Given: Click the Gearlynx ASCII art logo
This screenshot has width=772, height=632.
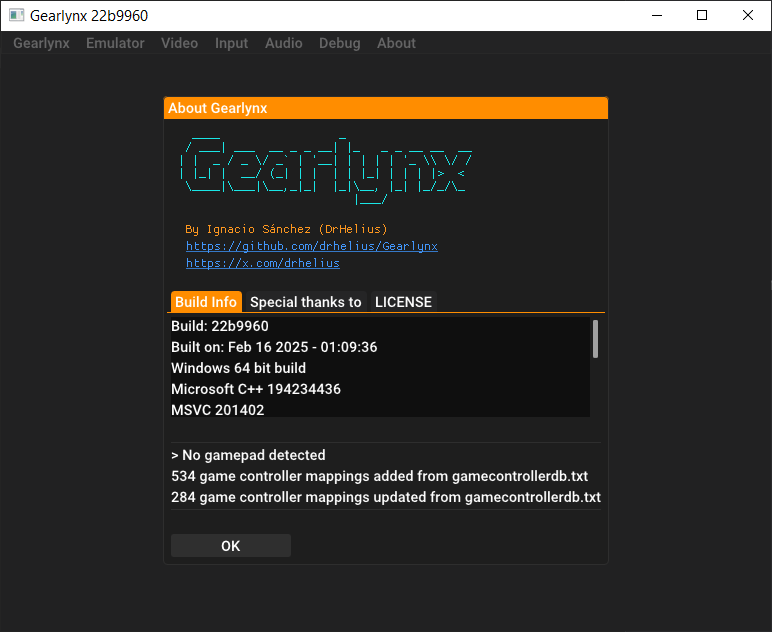Looking at the screenshot, I should coord(327,170).
